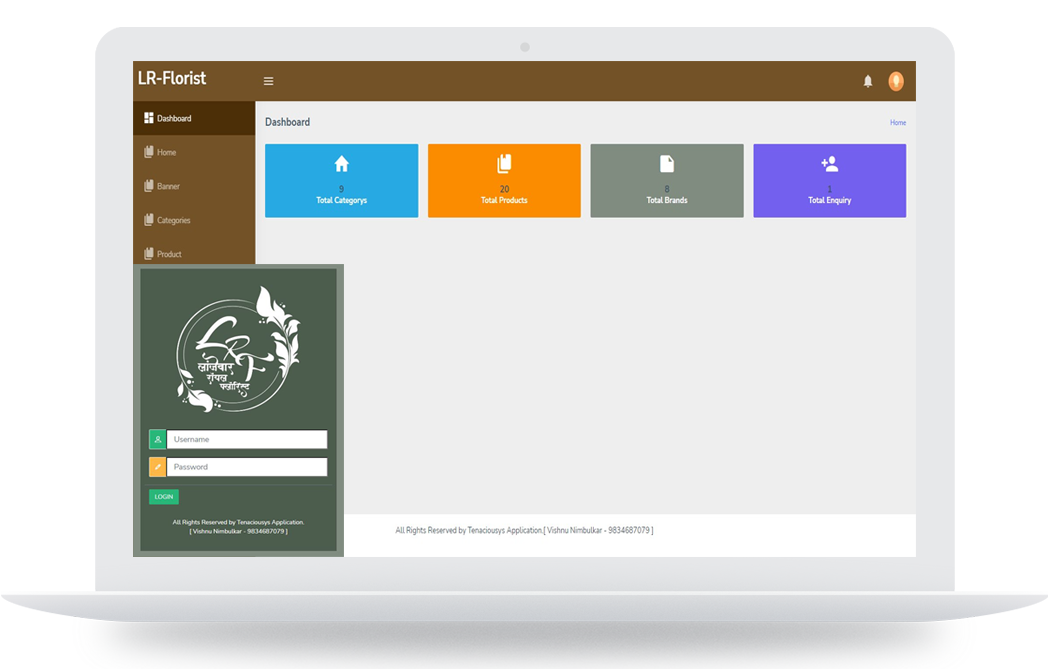
Task: Focus the Password input field
Action: (246, 467)
